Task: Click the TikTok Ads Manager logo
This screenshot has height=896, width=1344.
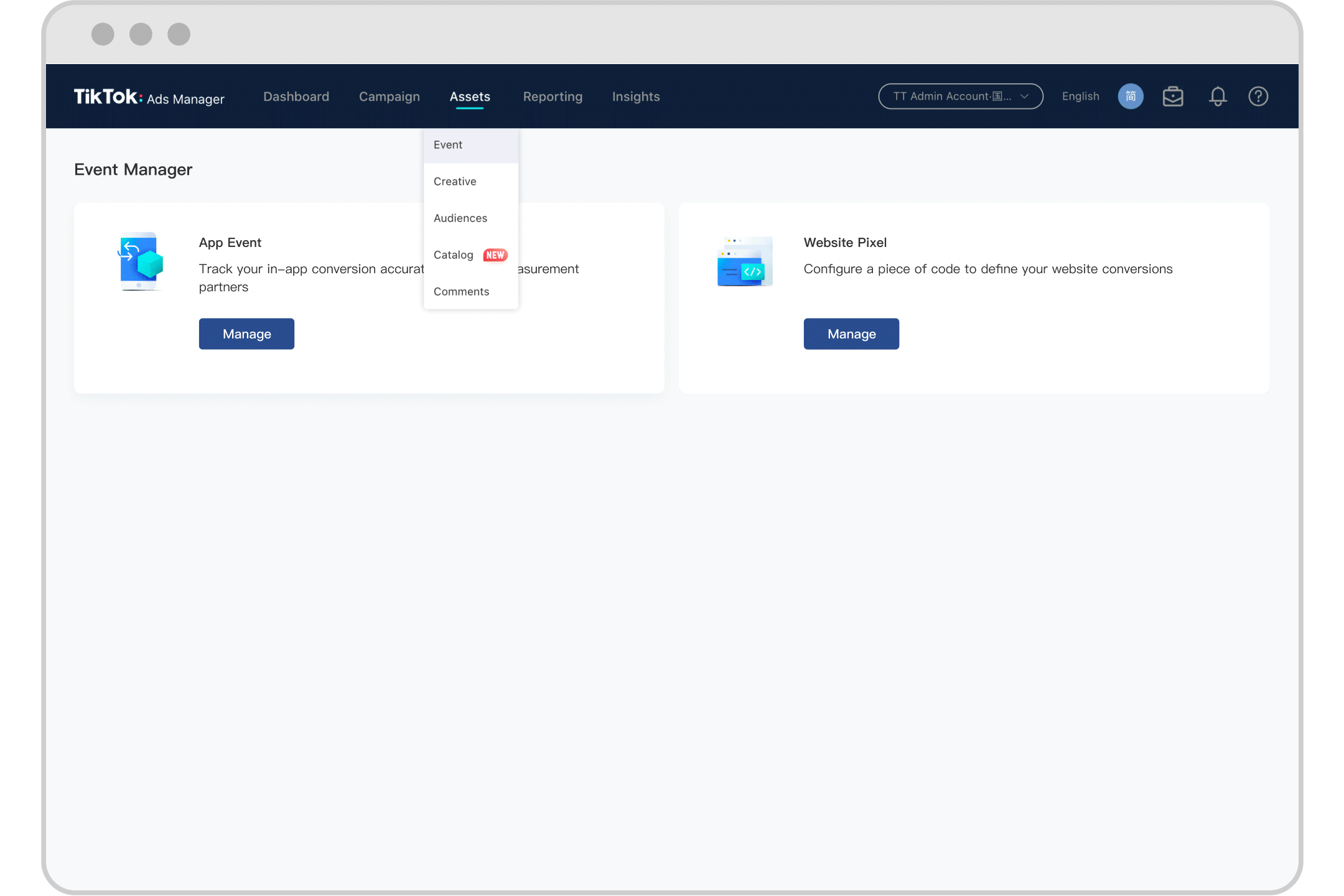Action: click(x=150, y=95)
